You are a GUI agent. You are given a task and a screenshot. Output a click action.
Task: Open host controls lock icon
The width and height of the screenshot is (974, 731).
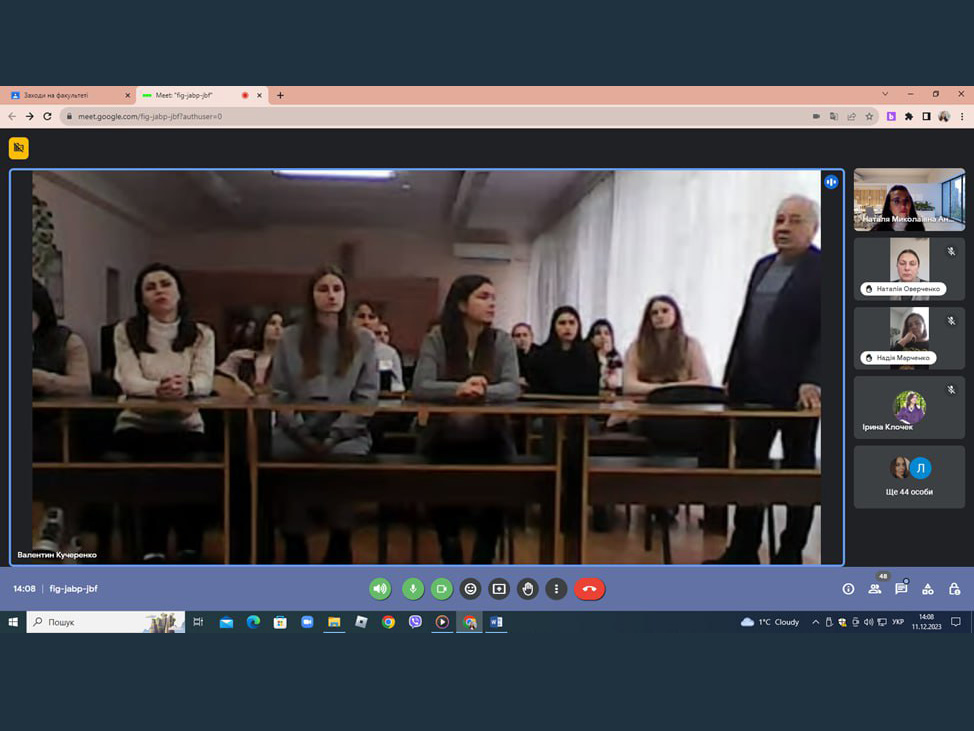click(x=954, y=589)
